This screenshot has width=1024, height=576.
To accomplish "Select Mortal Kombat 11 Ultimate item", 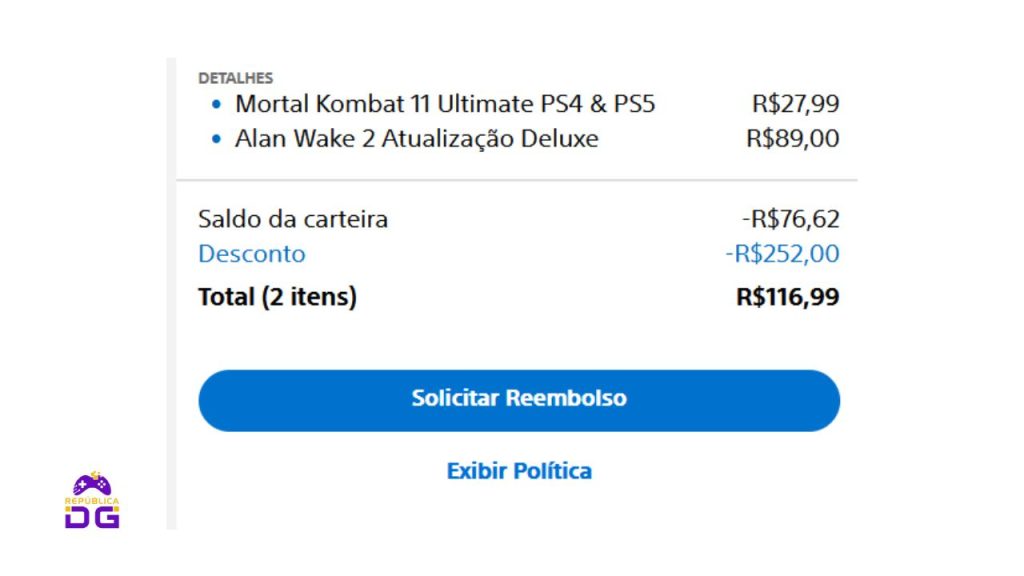I will point(445,104).
